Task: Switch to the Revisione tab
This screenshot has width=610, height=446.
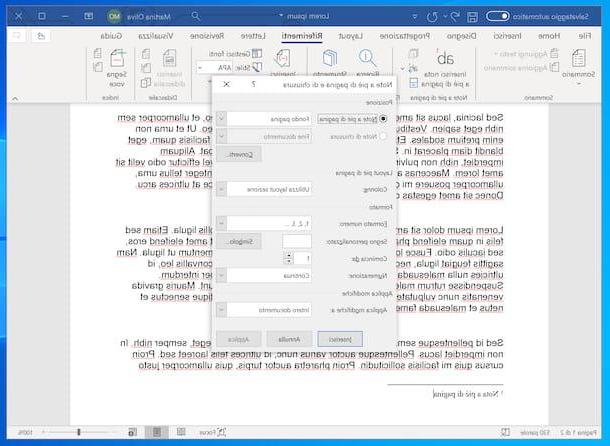Action: [207, 36]
